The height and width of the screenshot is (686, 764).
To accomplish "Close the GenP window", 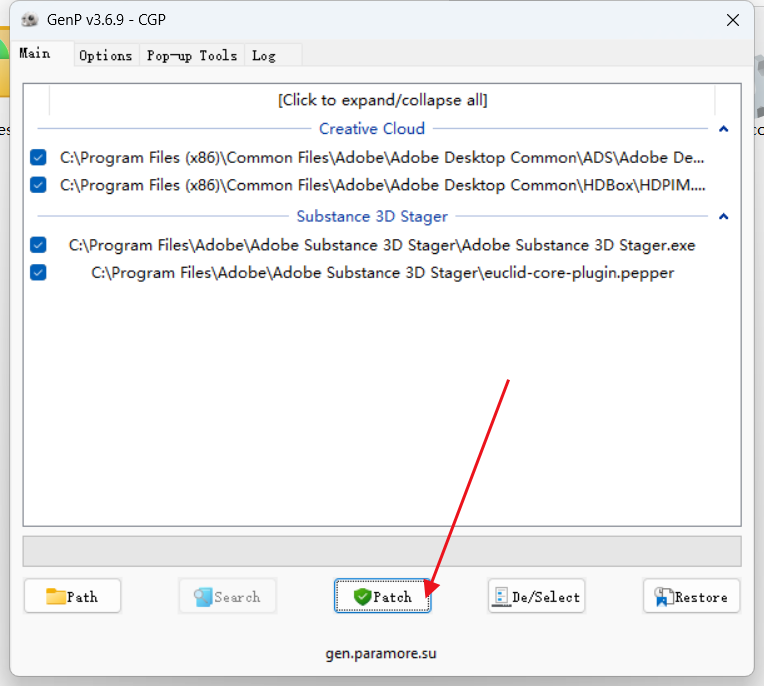I will click(x=733, y=20).
